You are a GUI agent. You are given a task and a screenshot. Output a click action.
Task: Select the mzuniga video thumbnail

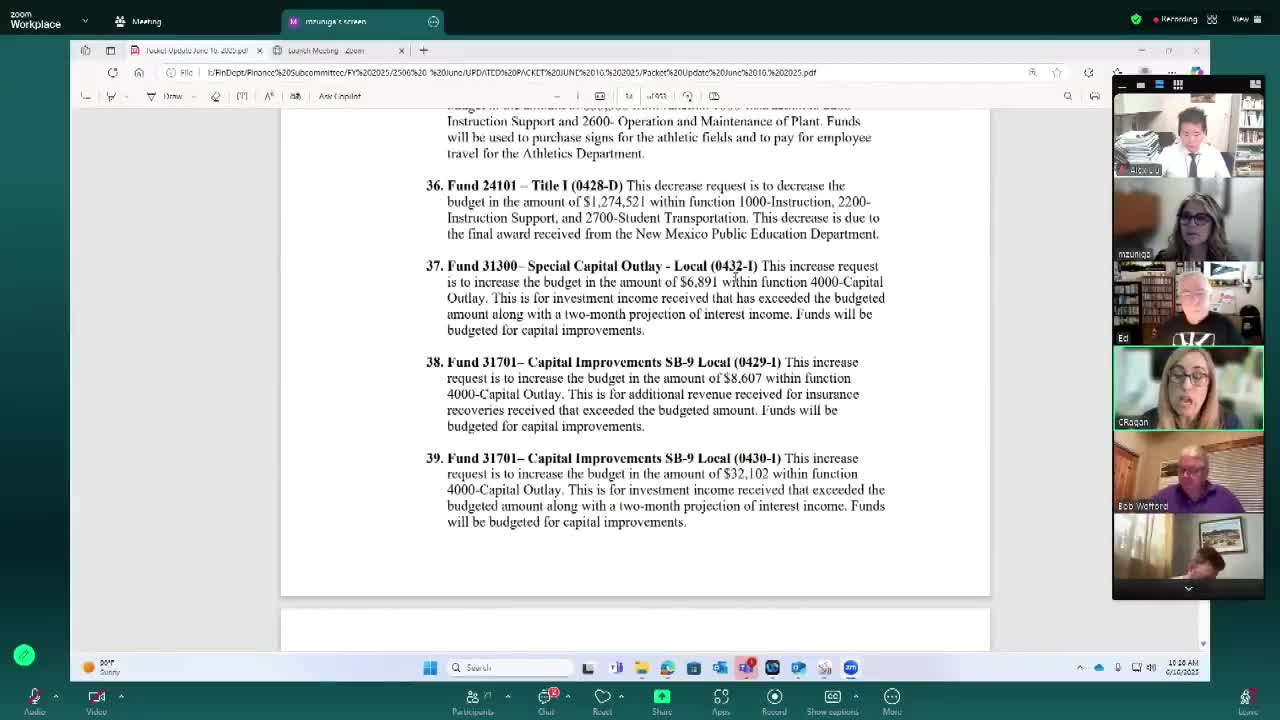tap(1188, 219)
